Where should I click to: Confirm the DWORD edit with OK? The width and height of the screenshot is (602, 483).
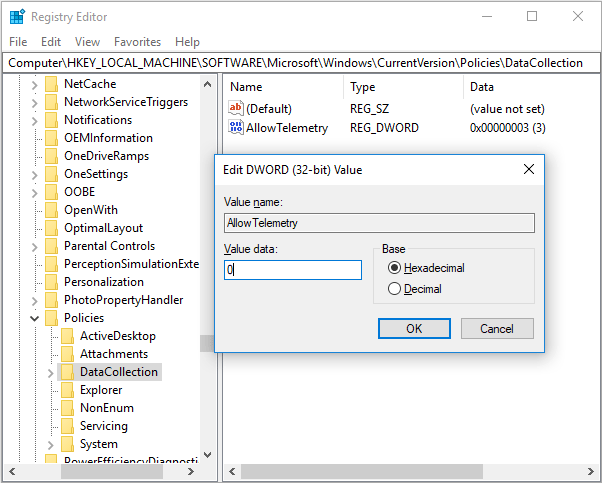(414, 329)
